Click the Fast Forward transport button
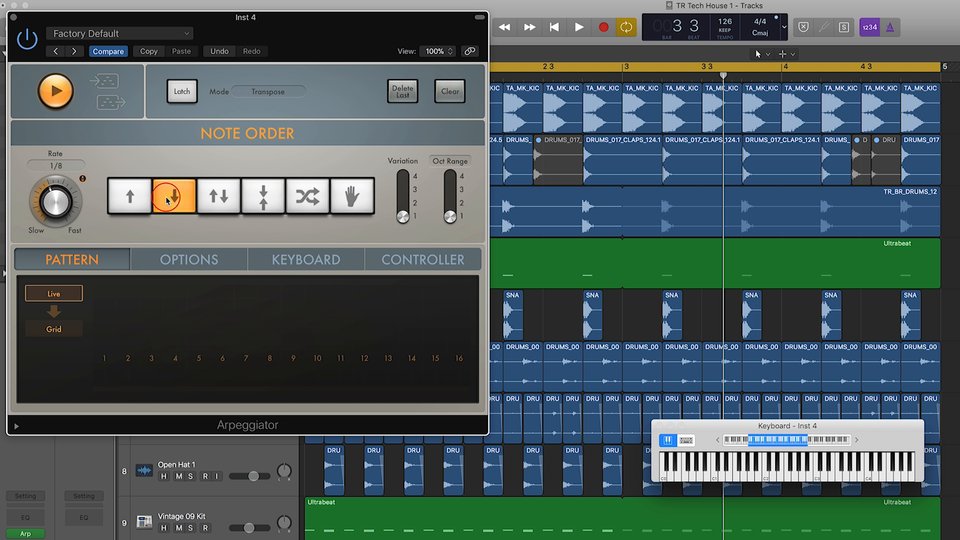960x540 pixels. 530,27
